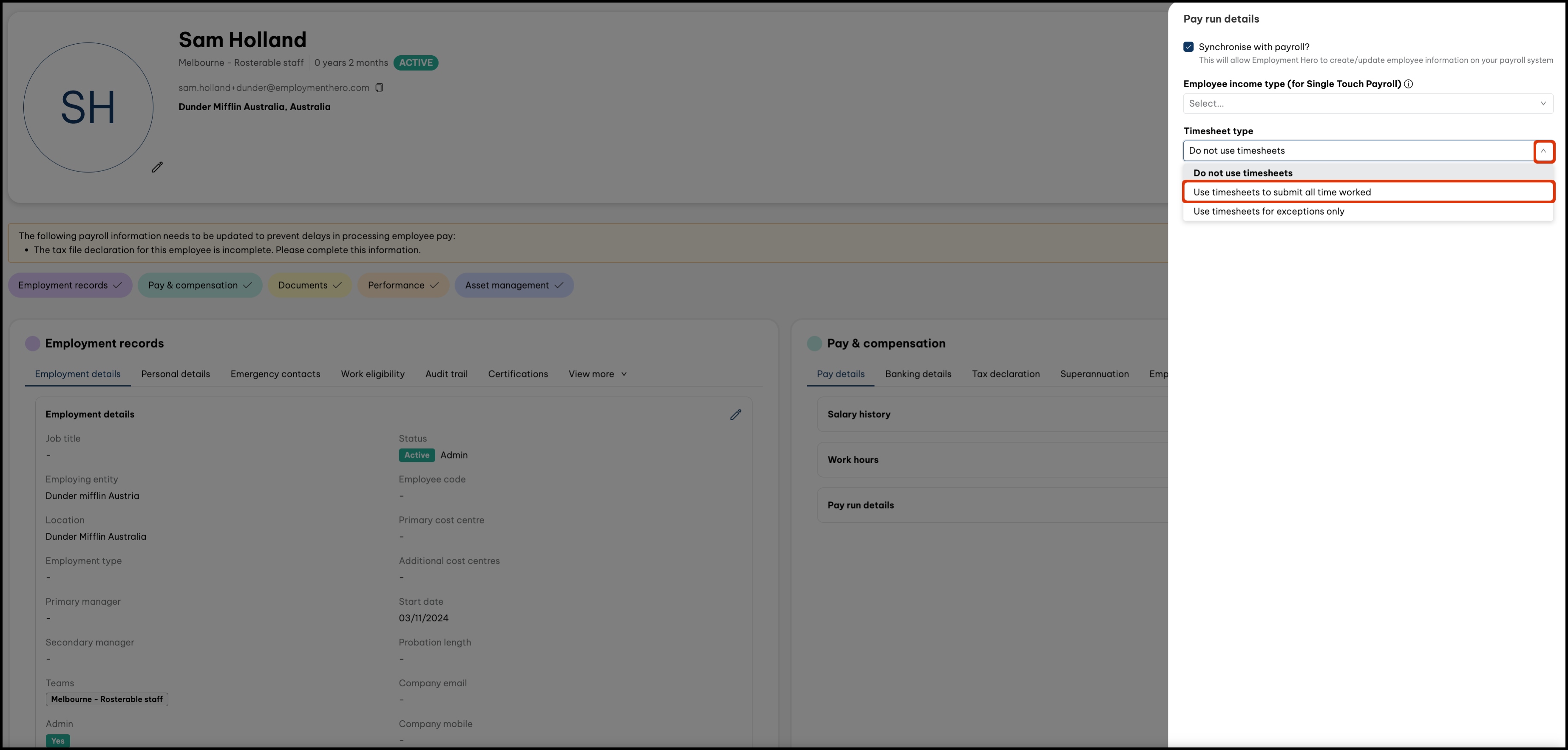Click the SH profile avatar circle
Viewport: 1568px width, 750px height.
pos(88,107)
